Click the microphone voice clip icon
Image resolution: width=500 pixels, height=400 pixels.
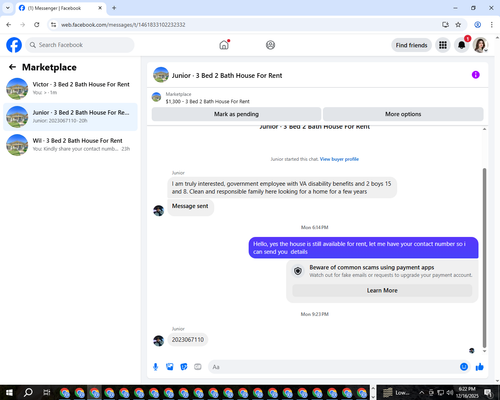coord(155,367)
